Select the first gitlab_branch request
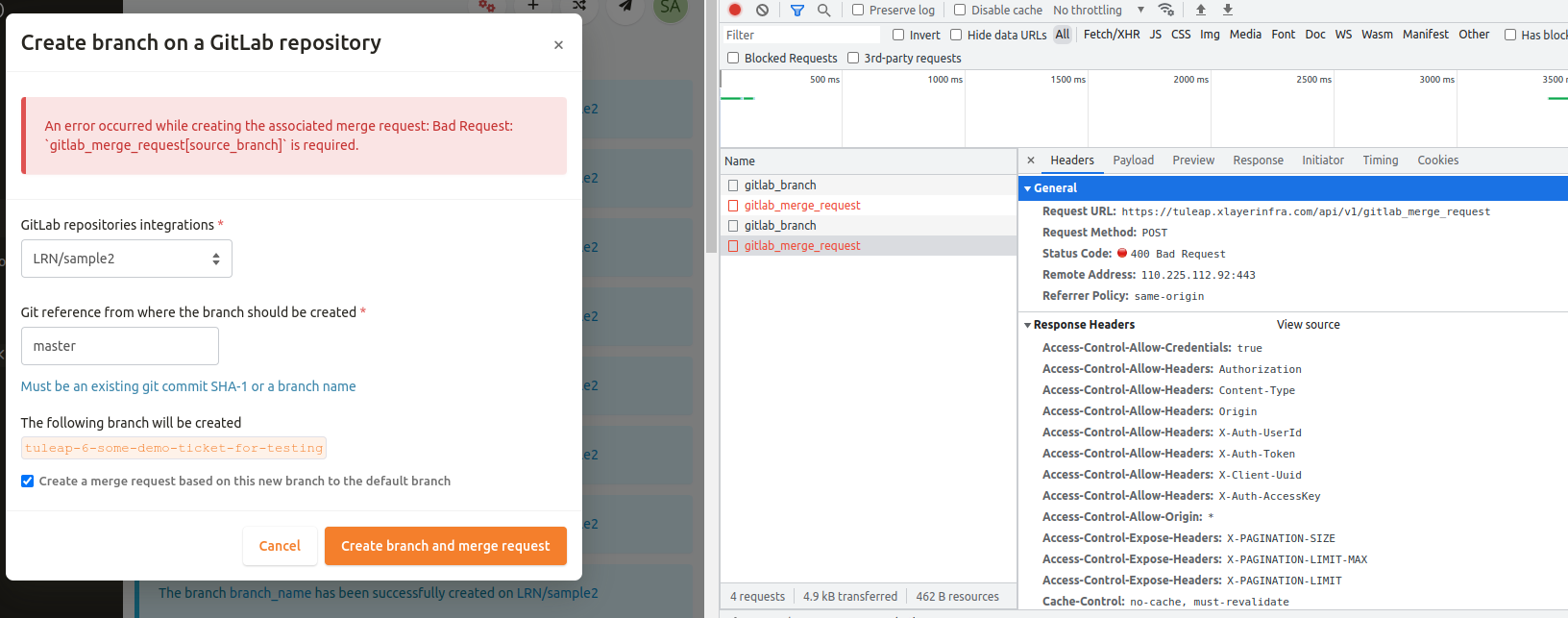Image resolution: width=1568 pixels, height=618 pixels. [x=869, y=185]
